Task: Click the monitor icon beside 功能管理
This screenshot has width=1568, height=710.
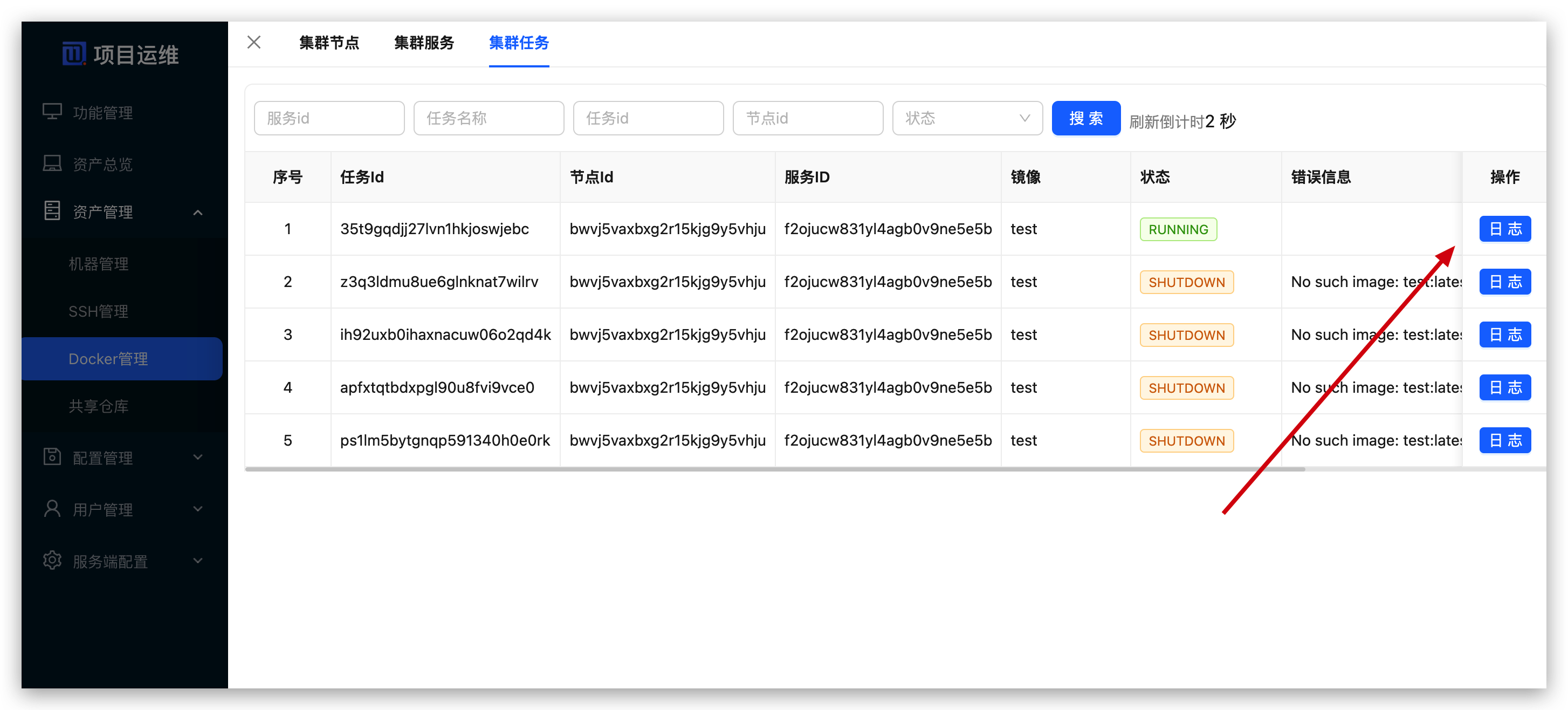Action: point(52,112)
